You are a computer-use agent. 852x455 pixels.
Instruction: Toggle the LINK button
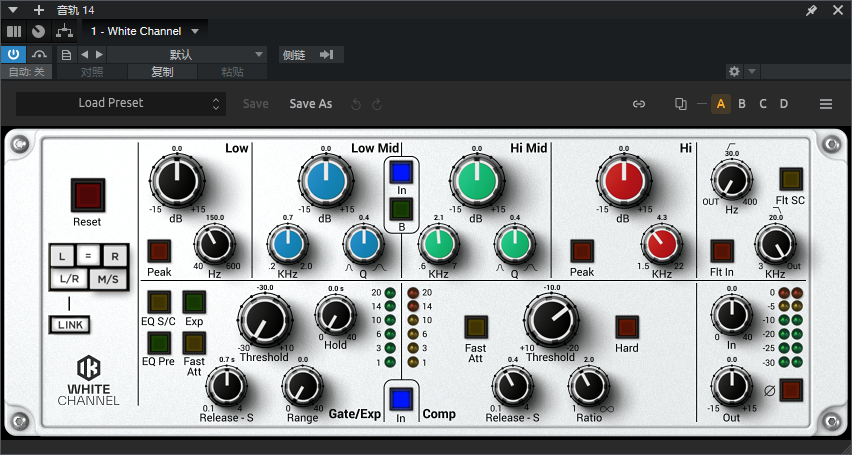[x=70, y=325]
